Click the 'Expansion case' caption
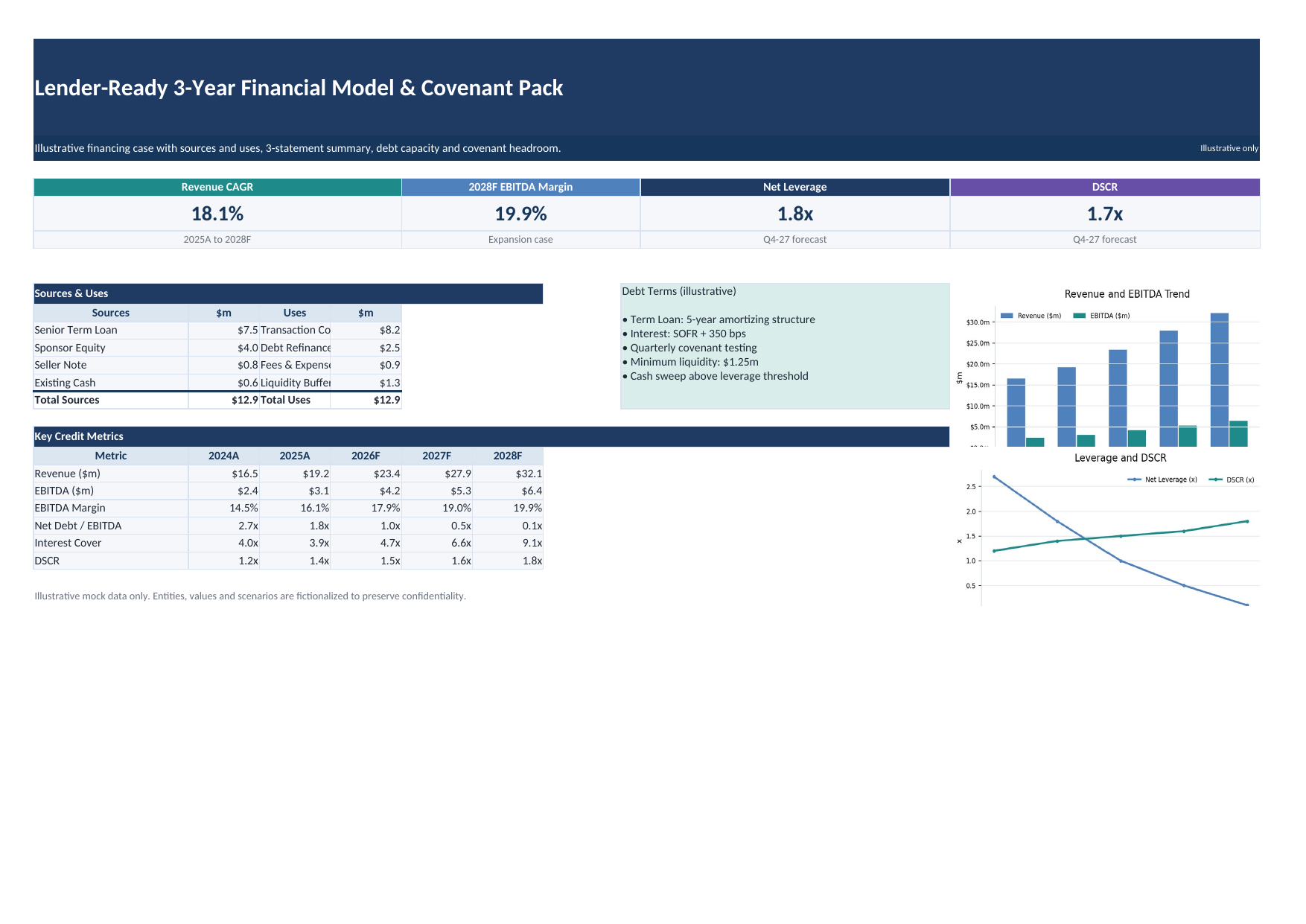 pos(520,240)
